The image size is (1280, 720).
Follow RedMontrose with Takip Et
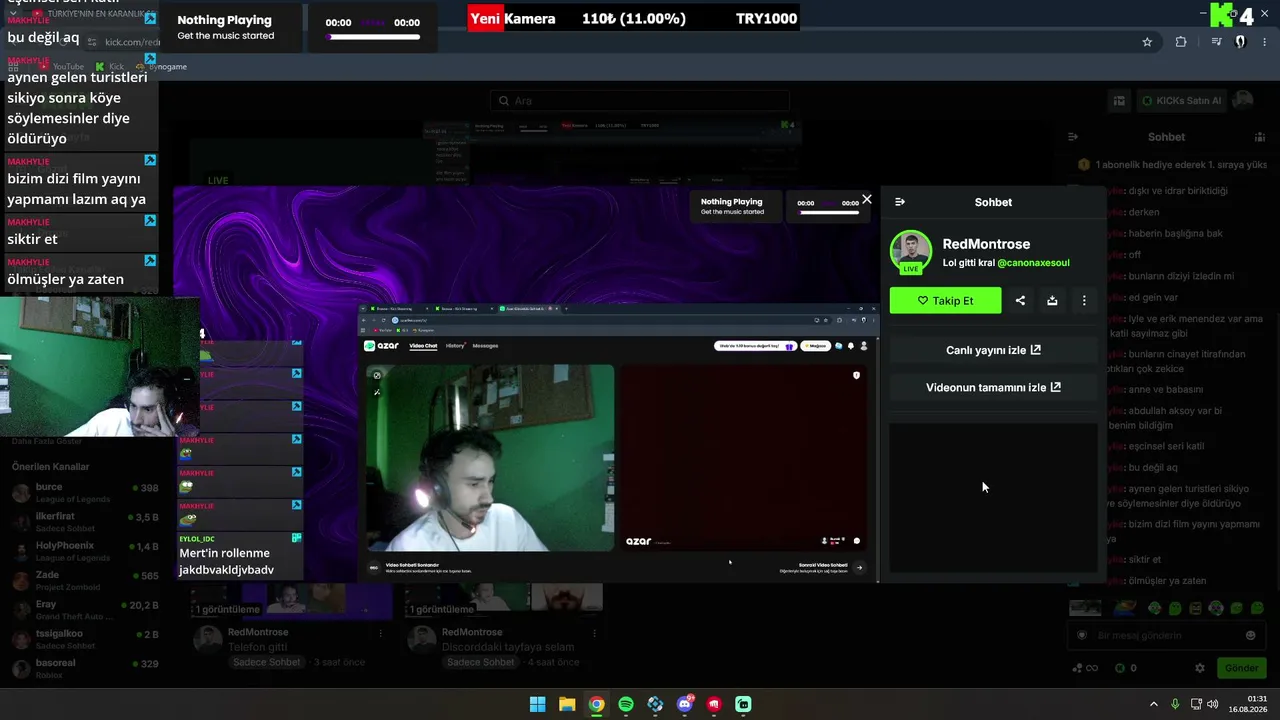coord(945,300)
